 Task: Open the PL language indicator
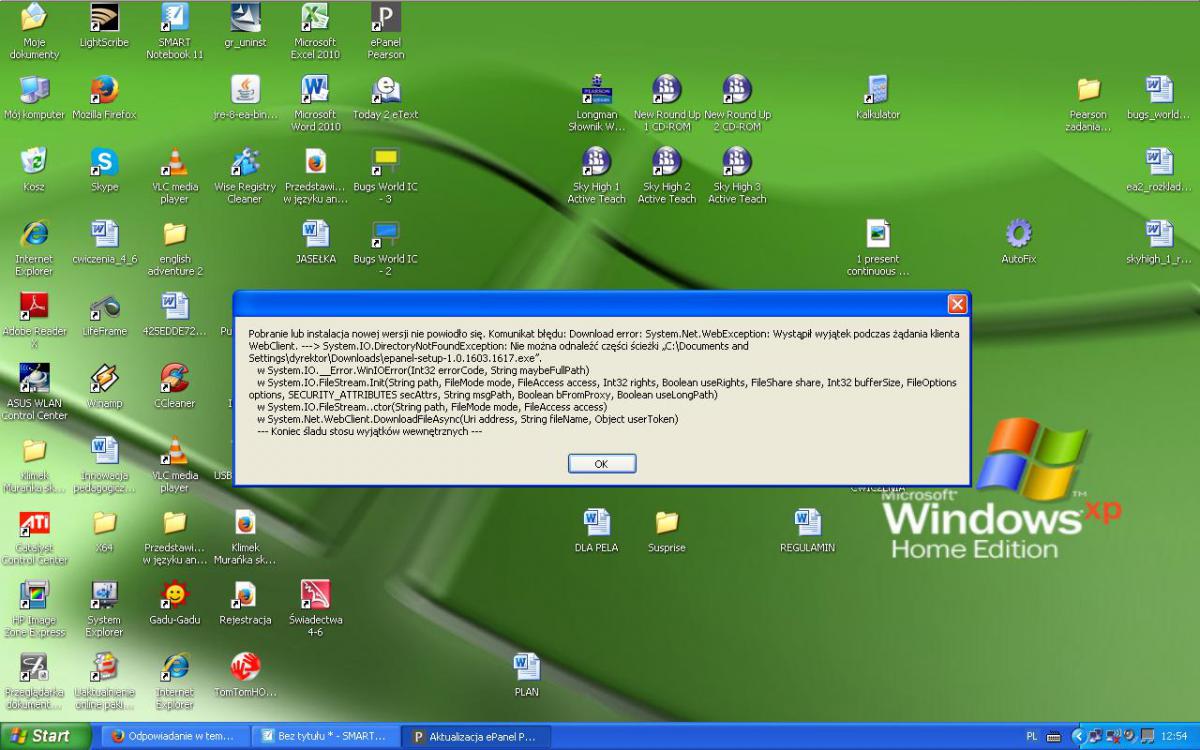tap(1032, 736)
